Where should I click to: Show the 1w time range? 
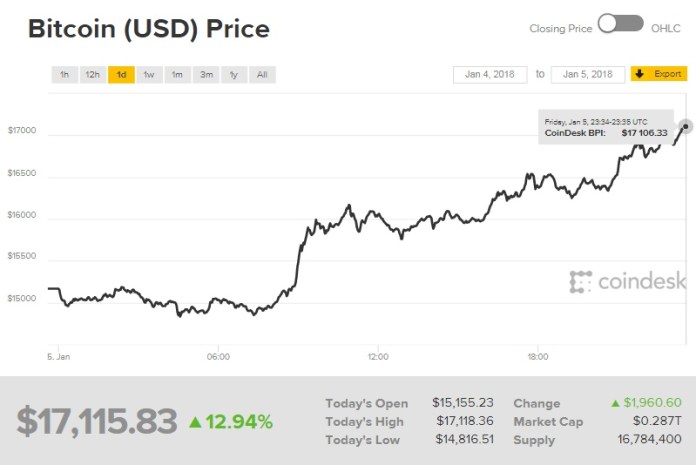[149, 75]
